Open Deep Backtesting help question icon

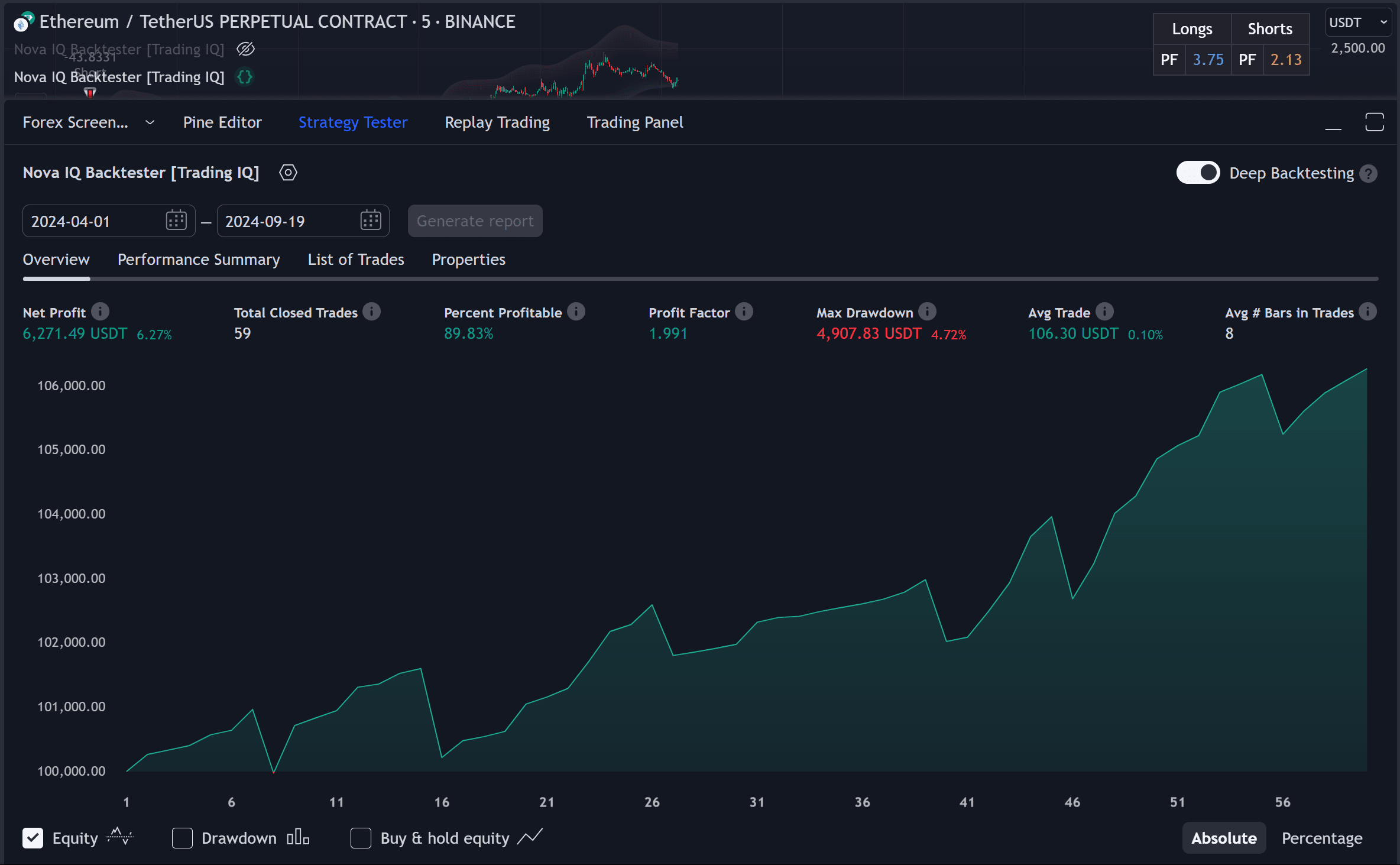pyautogui.click(x=1368, y=173)
